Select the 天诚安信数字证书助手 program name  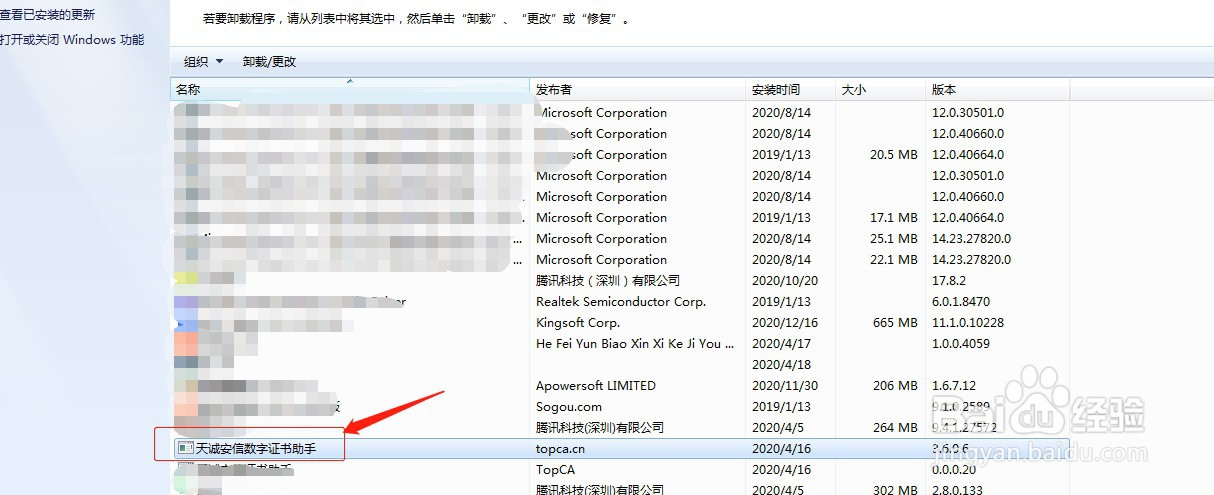(256, 449)
